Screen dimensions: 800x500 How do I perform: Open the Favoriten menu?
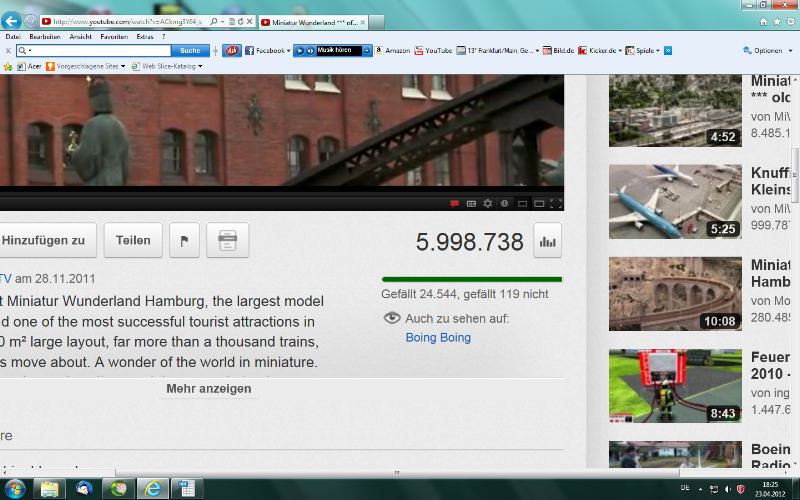pyautogui.click(x=113, y=36)
